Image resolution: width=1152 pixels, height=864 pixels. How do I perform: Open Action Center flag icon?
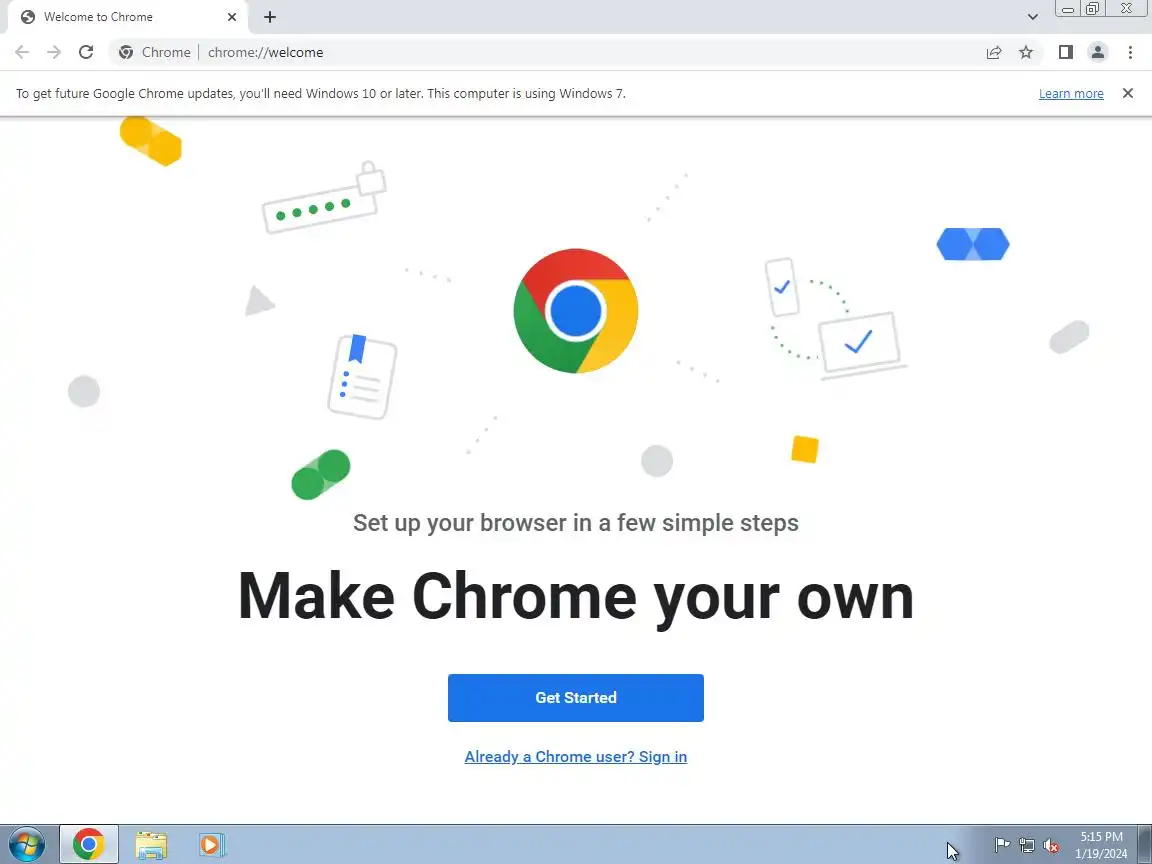point(1002,846)
